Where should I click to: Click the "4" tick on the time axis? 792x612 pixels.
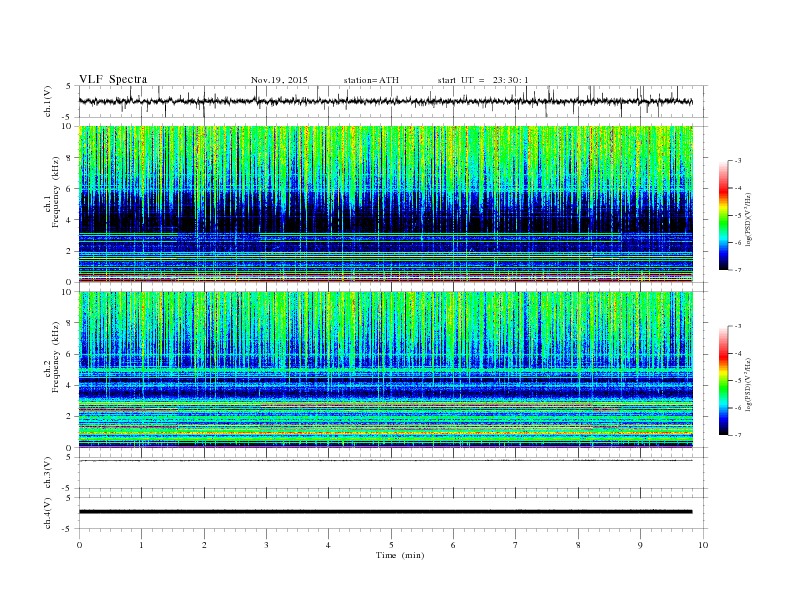tap(328, 545)
